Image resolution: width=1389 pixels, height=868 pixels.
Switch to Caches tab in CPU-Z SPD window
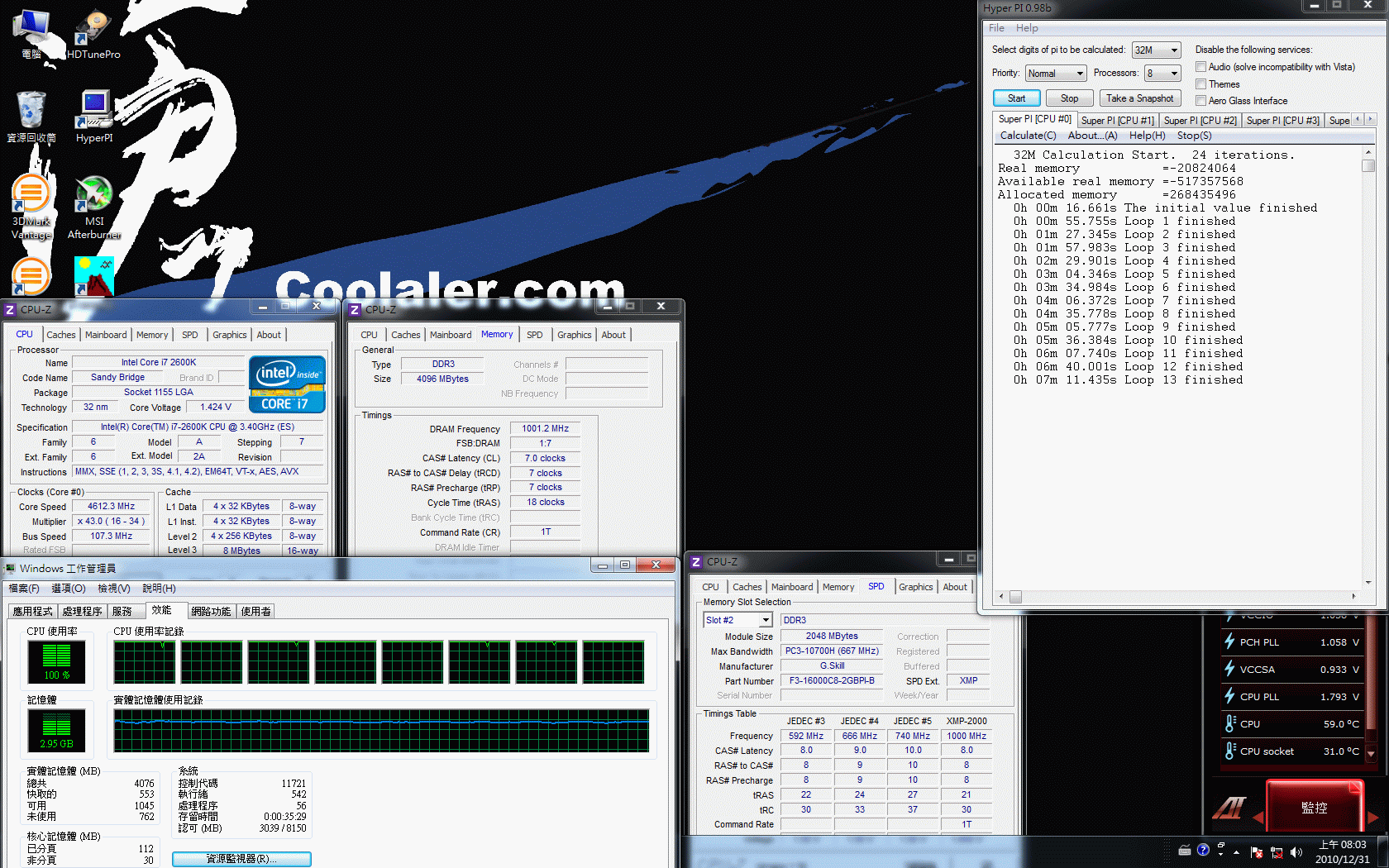point(747,587)
